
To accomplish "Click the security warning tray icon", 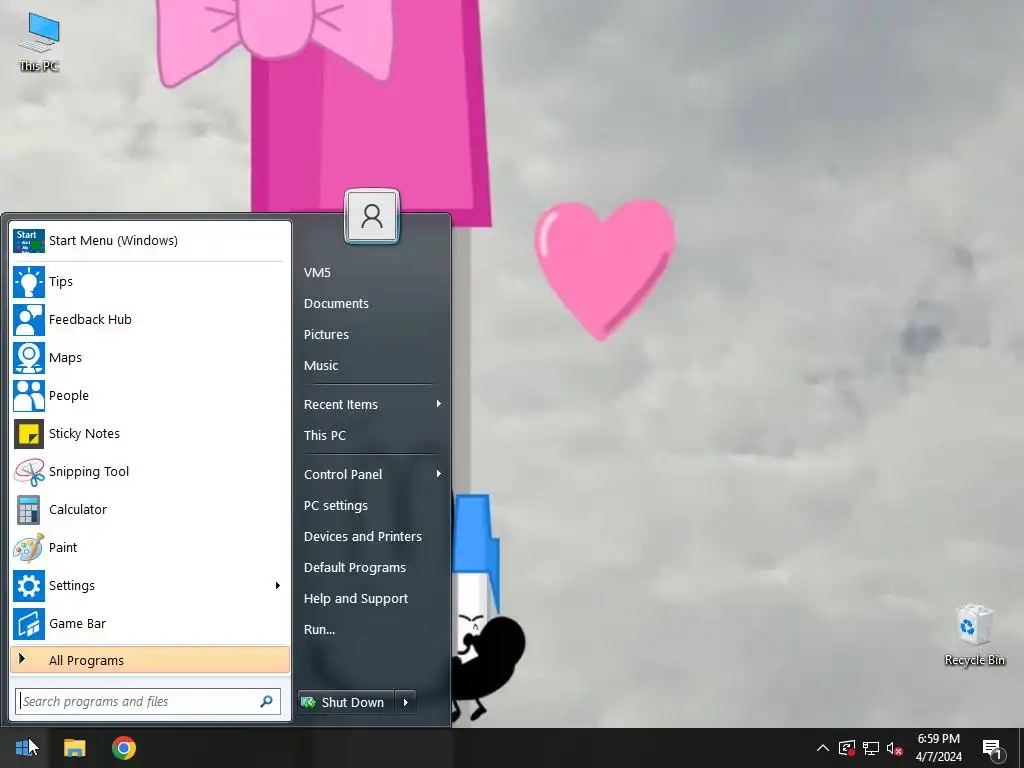I will click(847, 748).
